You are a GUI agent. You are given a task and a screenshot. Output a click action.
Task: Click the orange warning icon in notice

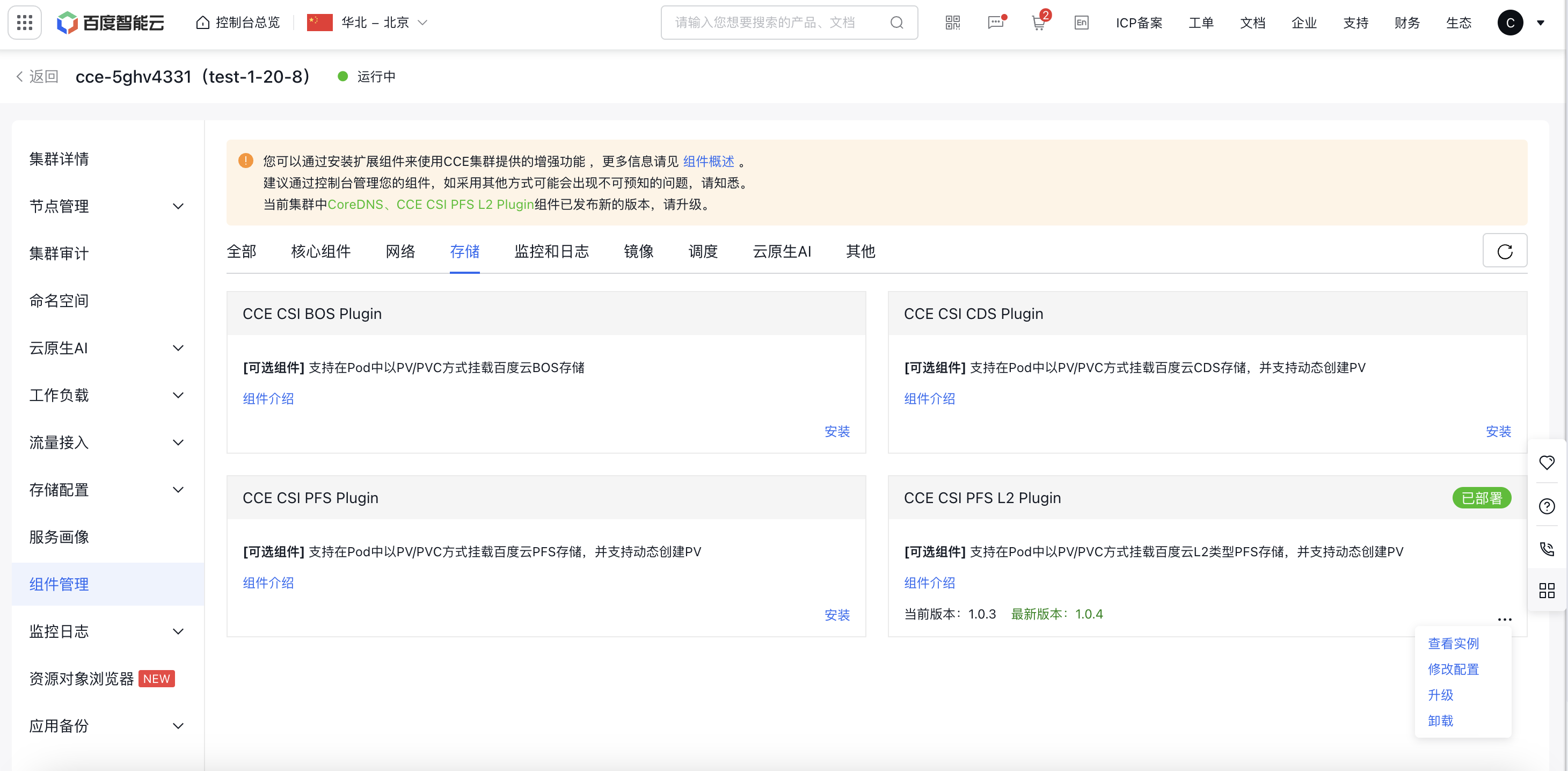245,161
